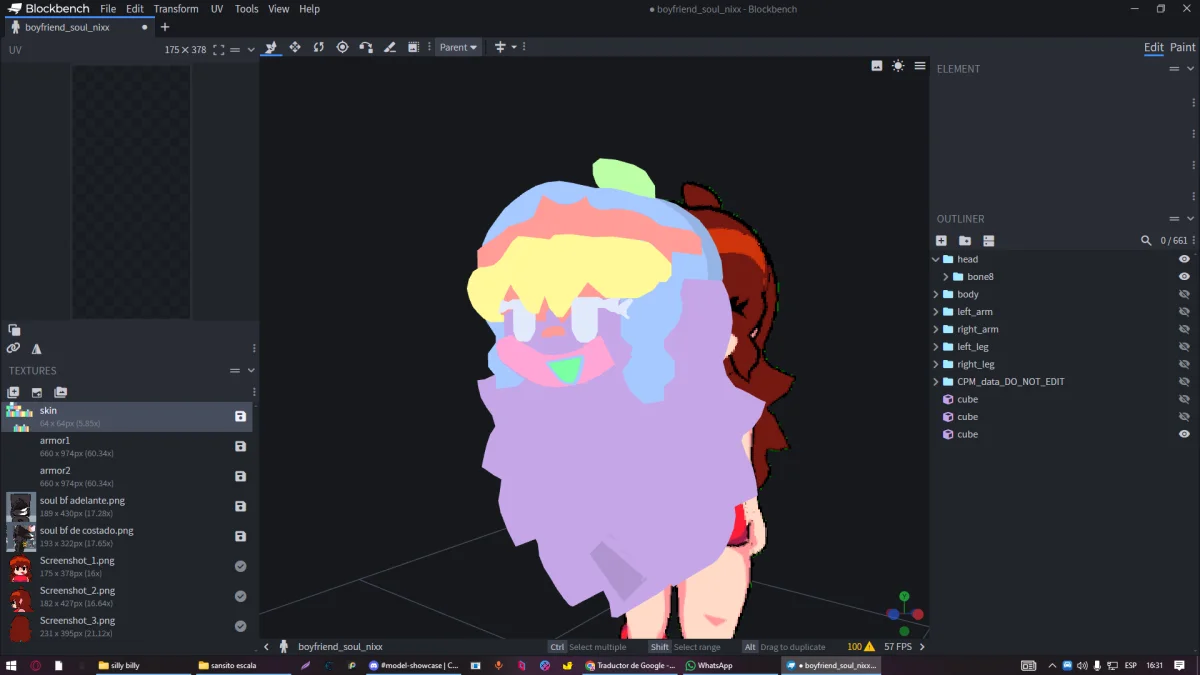
Task: Select the Move tool in toolbar
Action: (x=295, y=47)
